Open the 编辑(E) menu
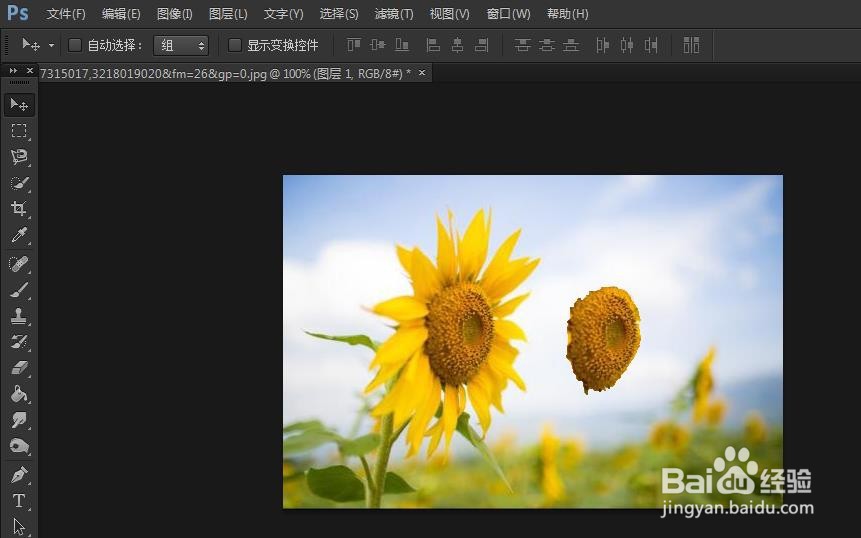This screenshot has width=861, height=538. coord(121,14)
